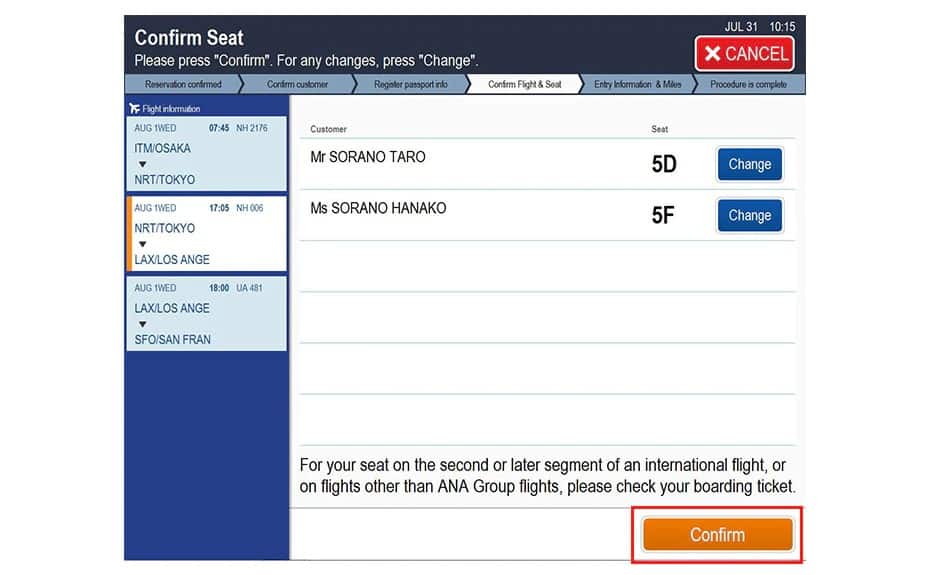Select the NRT/TOKYO to LAX flight card

click(x=207, y=233)
